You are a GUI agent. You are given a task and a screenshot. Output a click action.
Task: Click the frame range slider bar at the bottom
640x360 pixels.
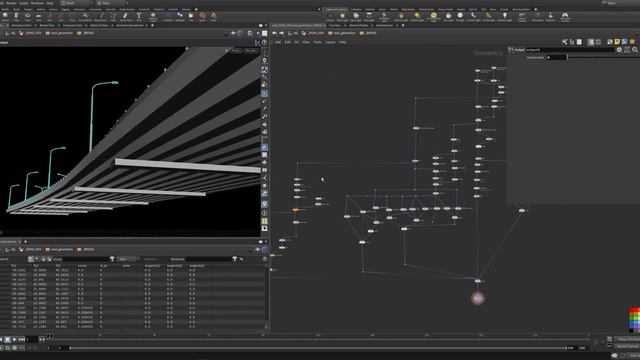point(318,348)
